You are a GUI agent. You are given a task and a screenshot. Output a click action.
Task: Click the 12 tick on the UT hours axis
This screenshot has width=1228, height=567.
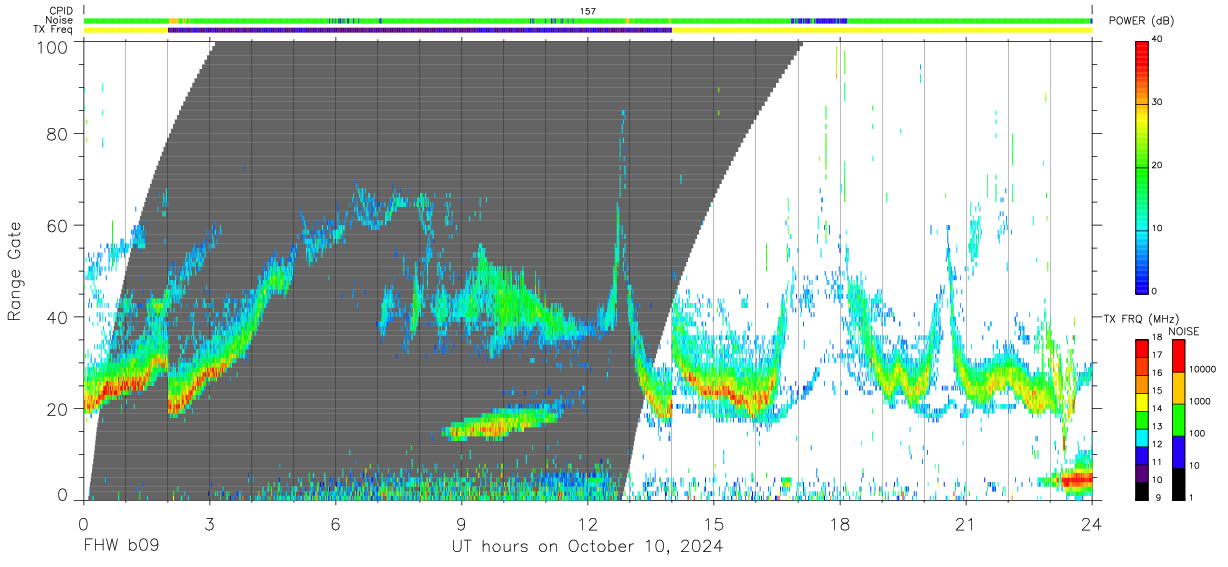coord(587,524)
